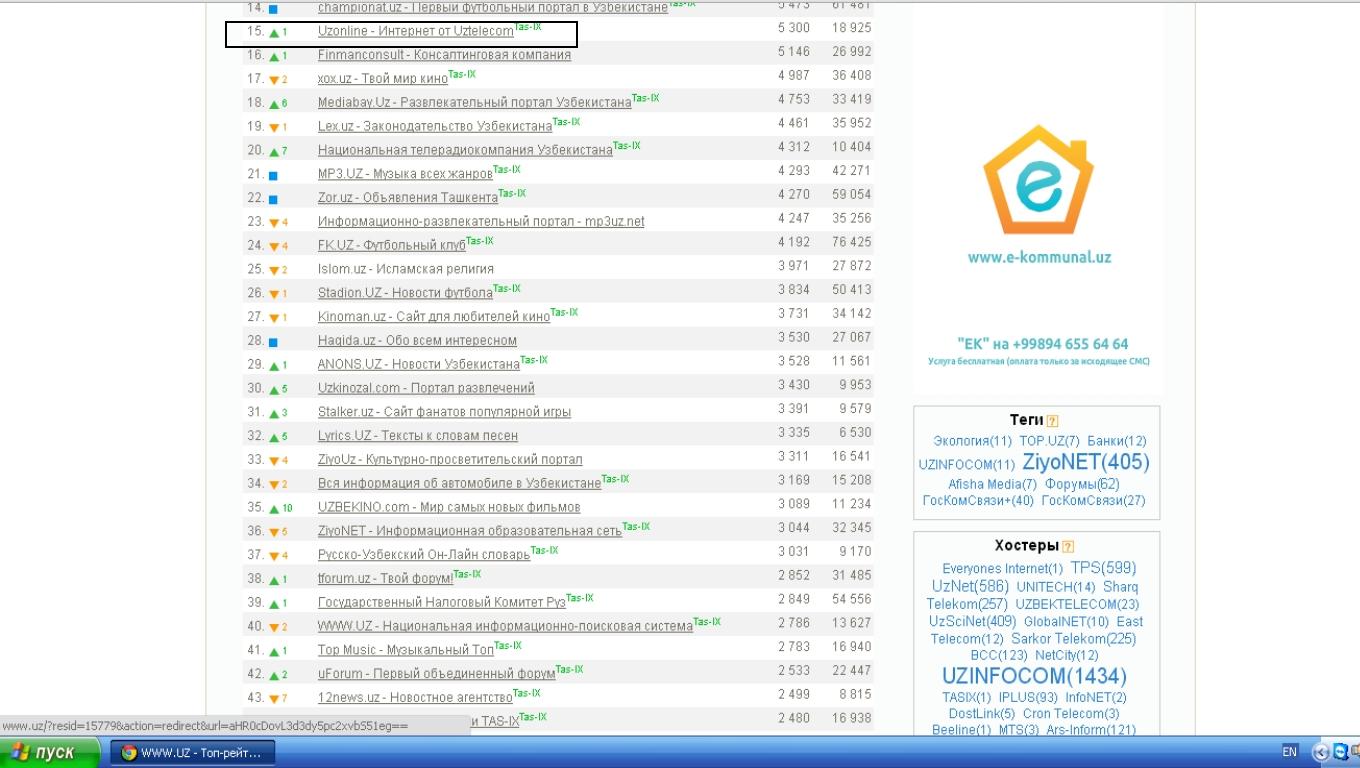Select the TOP.UZ(7) tag
This screenshot has height=768, width=1360.
[1049, 441]
